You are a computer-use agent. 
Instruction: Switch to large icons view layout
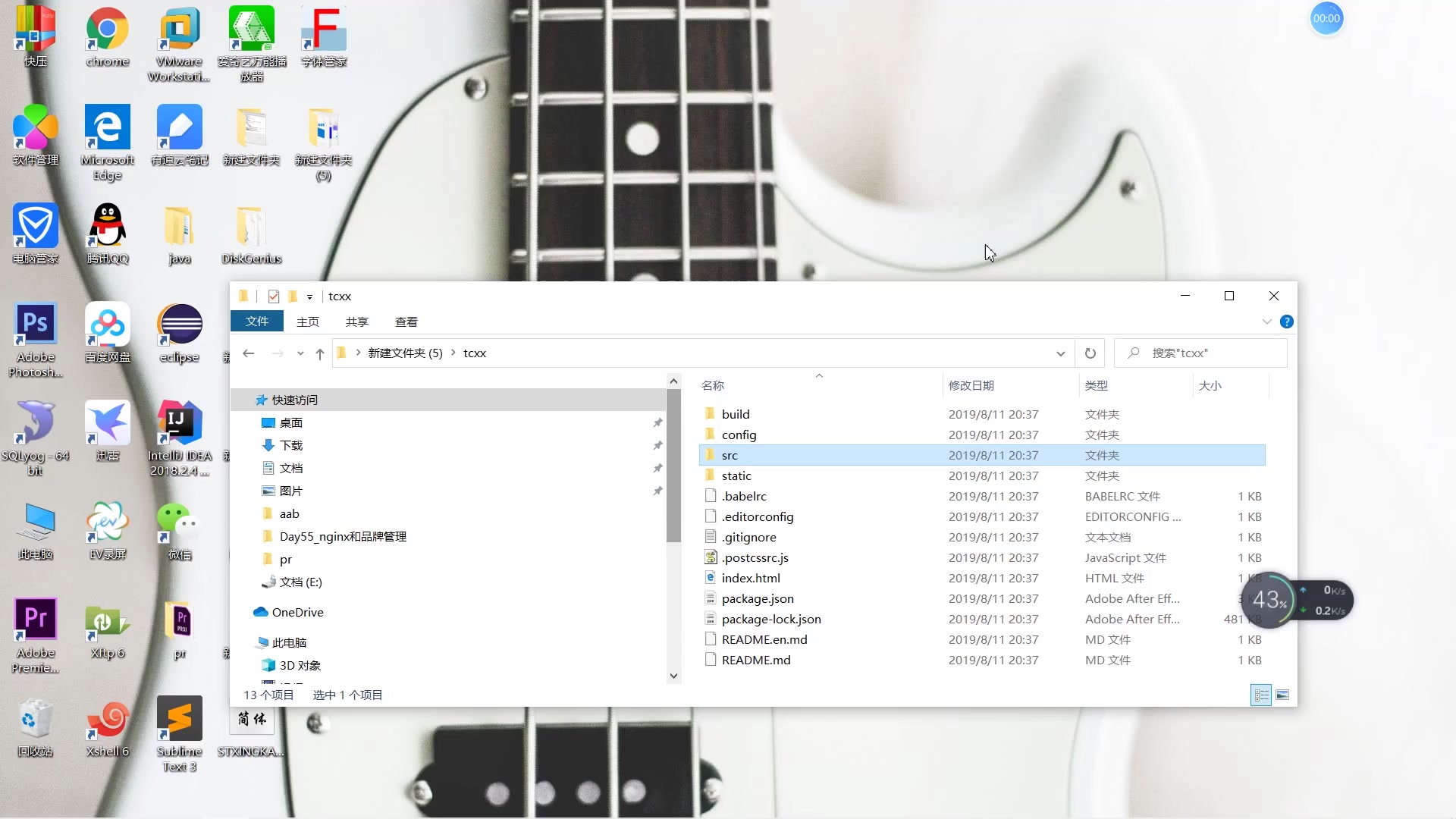(1282, 695)
